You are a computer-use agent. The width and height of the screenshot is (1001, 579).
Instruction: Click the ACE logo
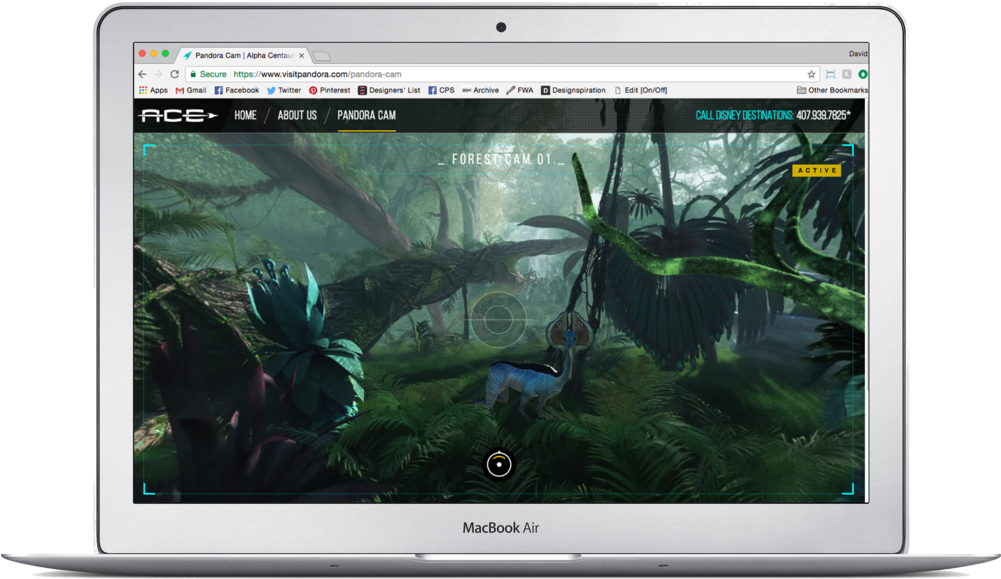178,116
